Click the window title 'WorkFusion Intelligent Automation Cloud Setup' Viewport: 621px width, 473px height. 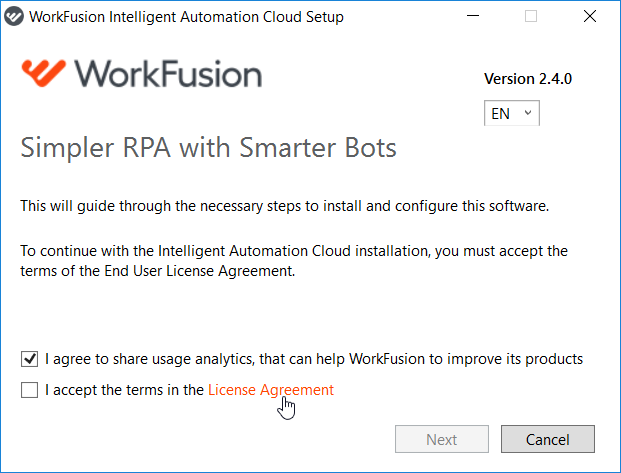click(186, 17)
